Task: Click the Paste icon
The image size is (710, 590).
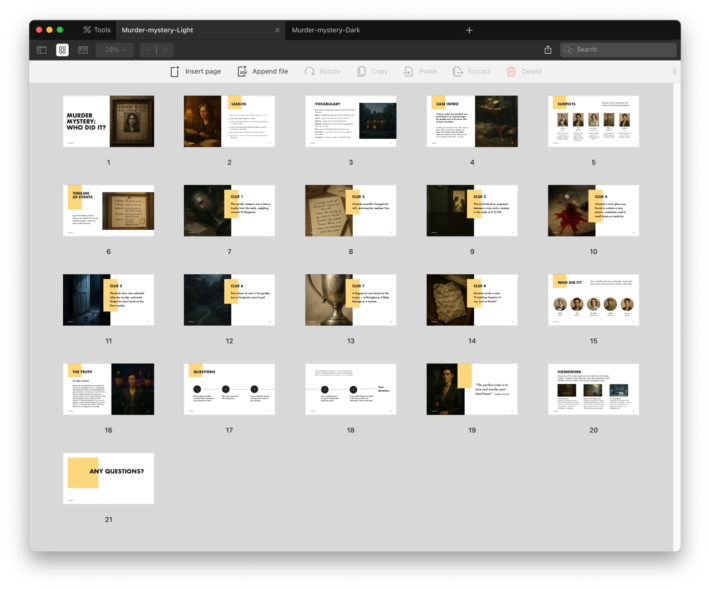Action: [x=409, y=72]
